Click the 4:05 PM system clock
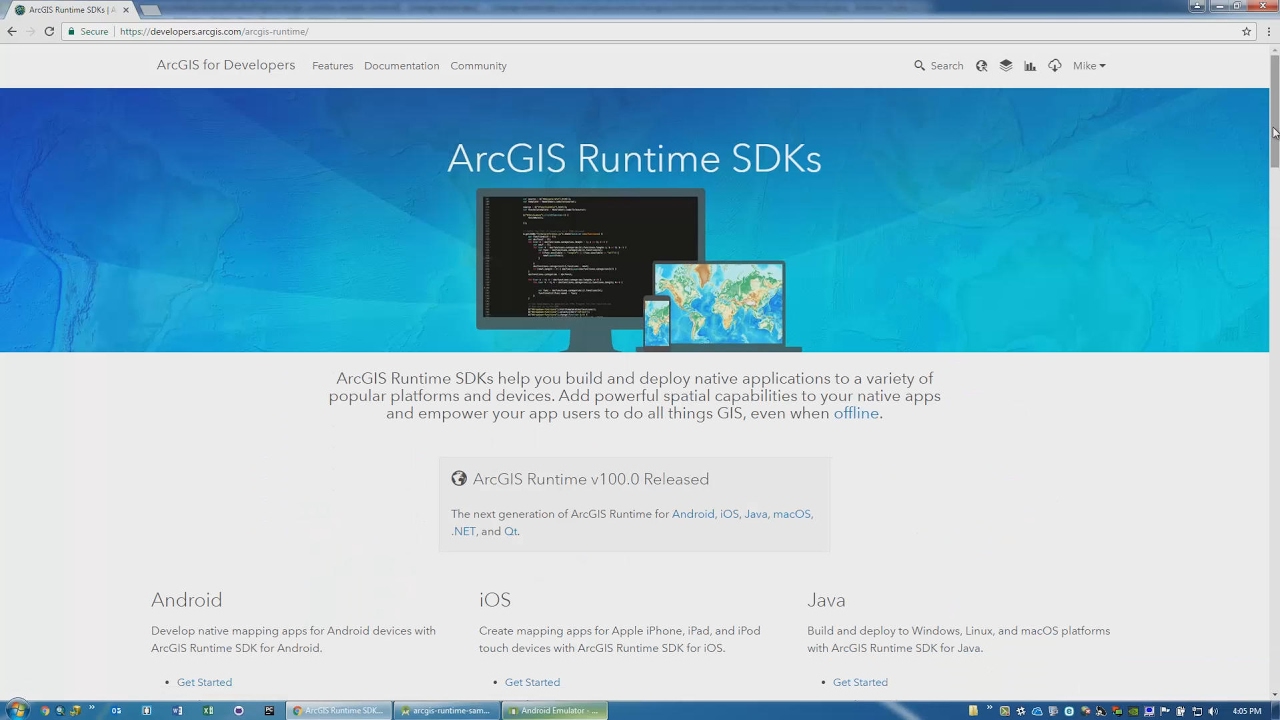 pyautogui.click(x=1247, y=711)
